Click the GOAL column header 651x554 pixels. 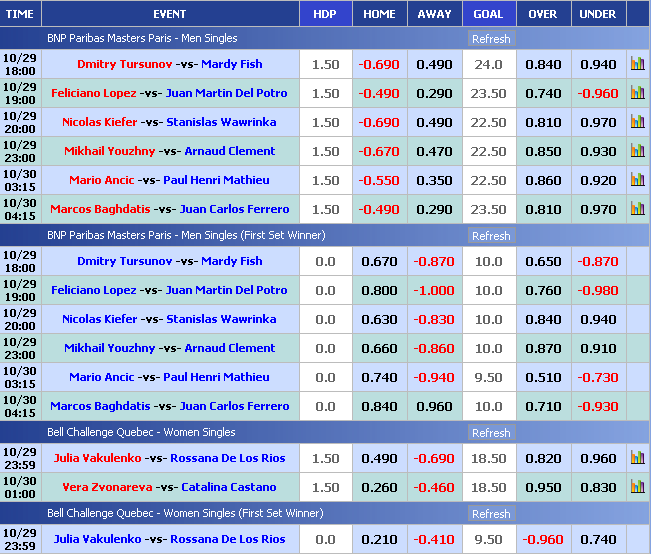tap(488, 14)
